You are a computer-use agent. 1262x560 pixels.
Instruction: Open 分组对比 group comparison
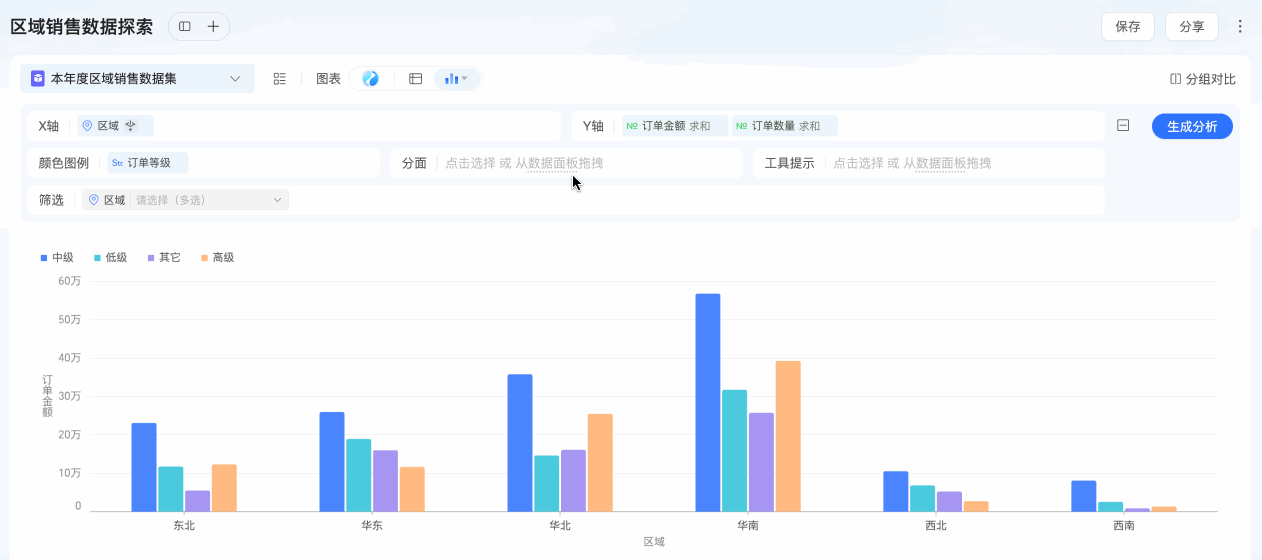(x=1203, y=79)
